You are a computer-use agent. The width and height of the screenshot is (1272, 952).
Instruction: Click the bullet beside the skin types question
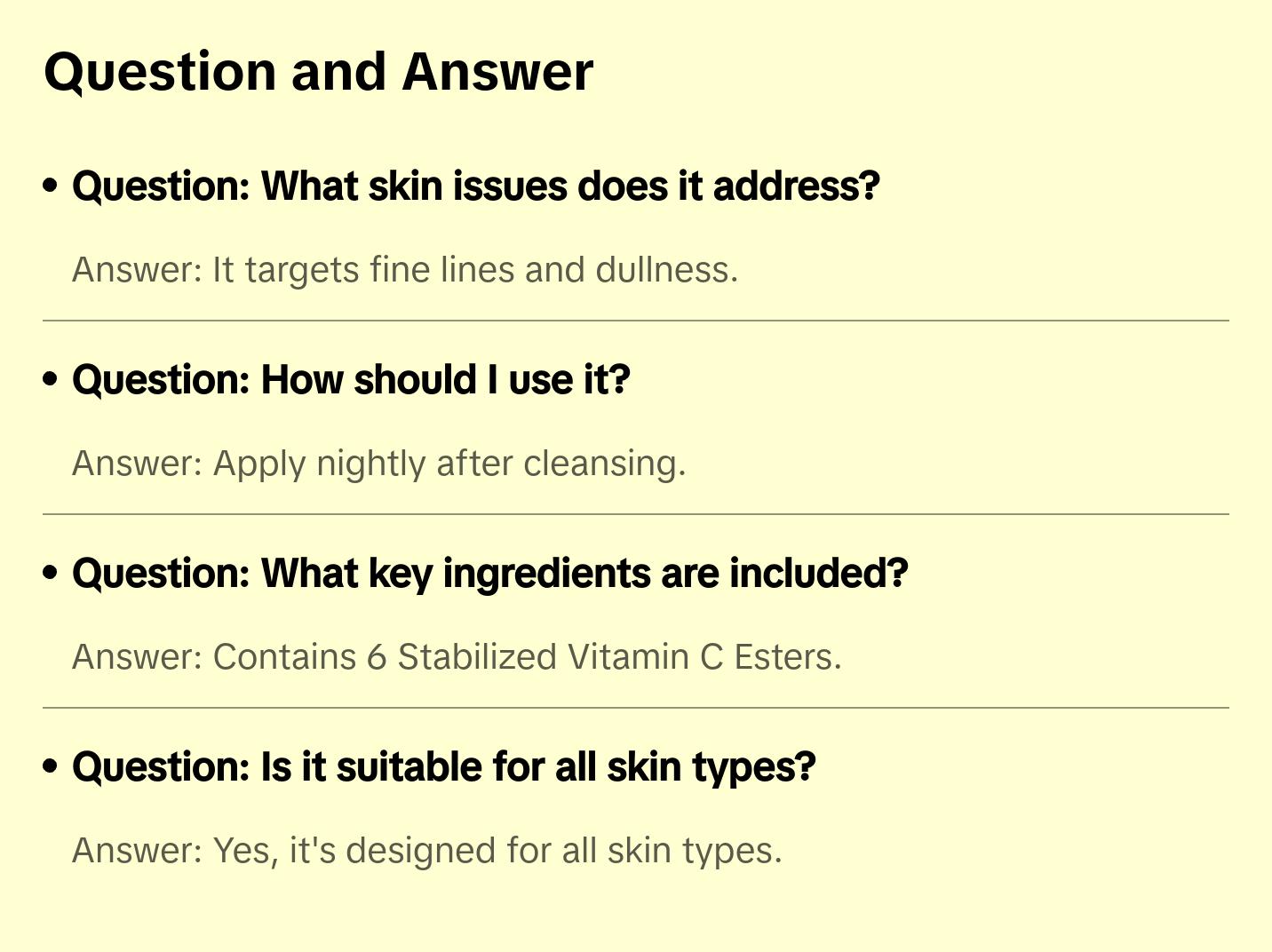point(51,766)
